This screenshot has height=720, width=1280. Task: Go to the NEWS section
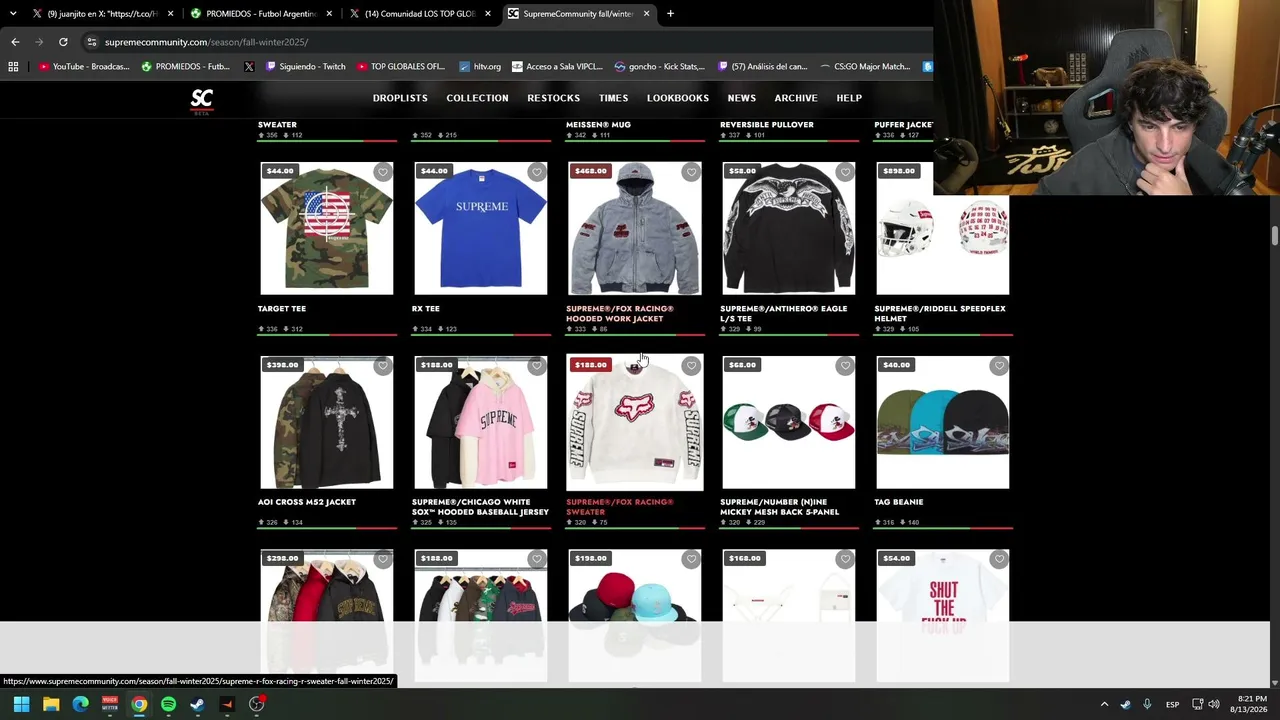[x=741, y=98]
